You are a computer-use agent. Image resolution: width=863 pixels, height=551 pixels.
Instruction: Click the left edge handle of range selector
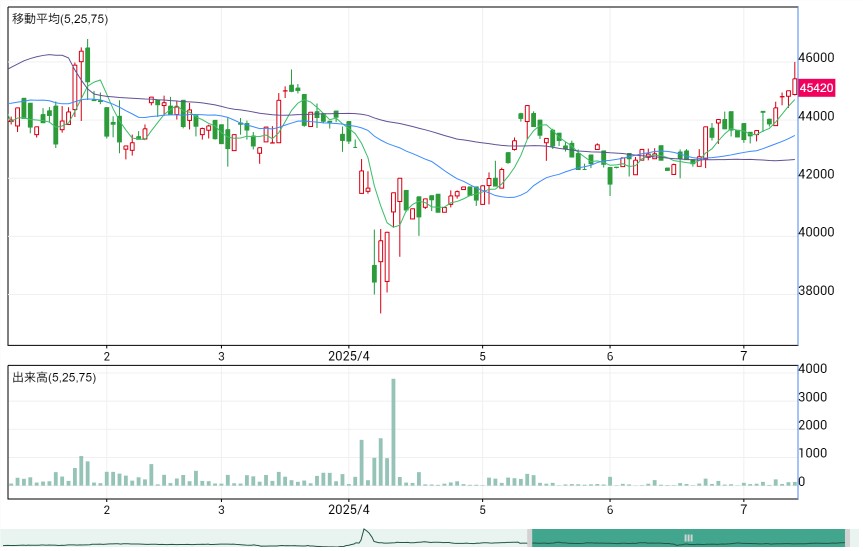tap(529, 538)
